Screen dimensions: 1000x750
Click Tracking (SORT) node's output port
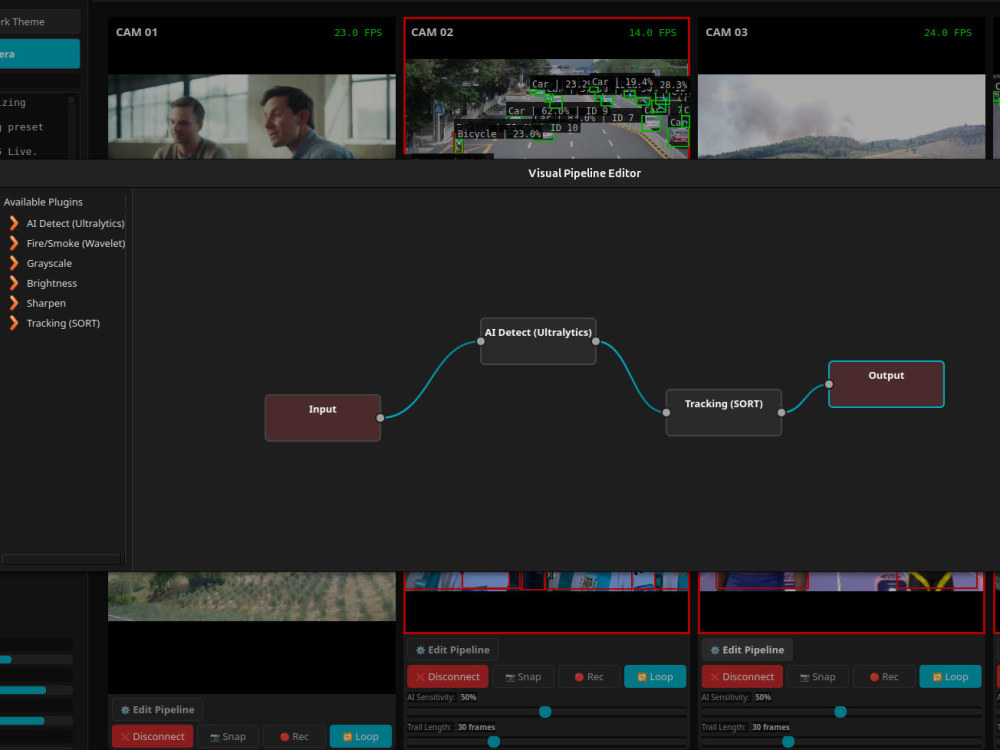click(x=781, y=413)
